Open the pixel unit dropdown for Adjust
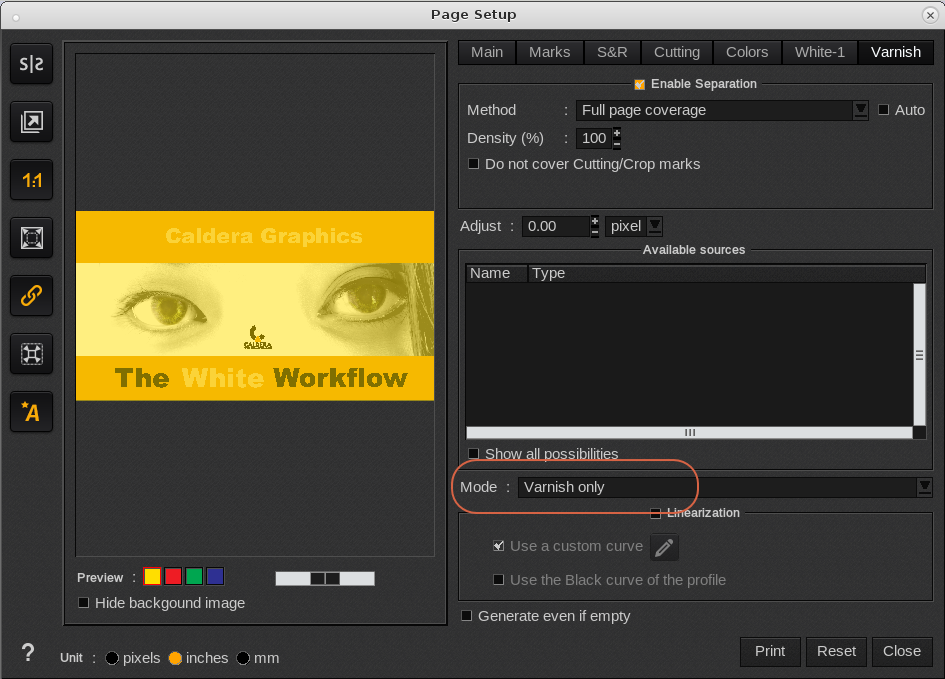 pyautogui.click(x=654, y=226)
